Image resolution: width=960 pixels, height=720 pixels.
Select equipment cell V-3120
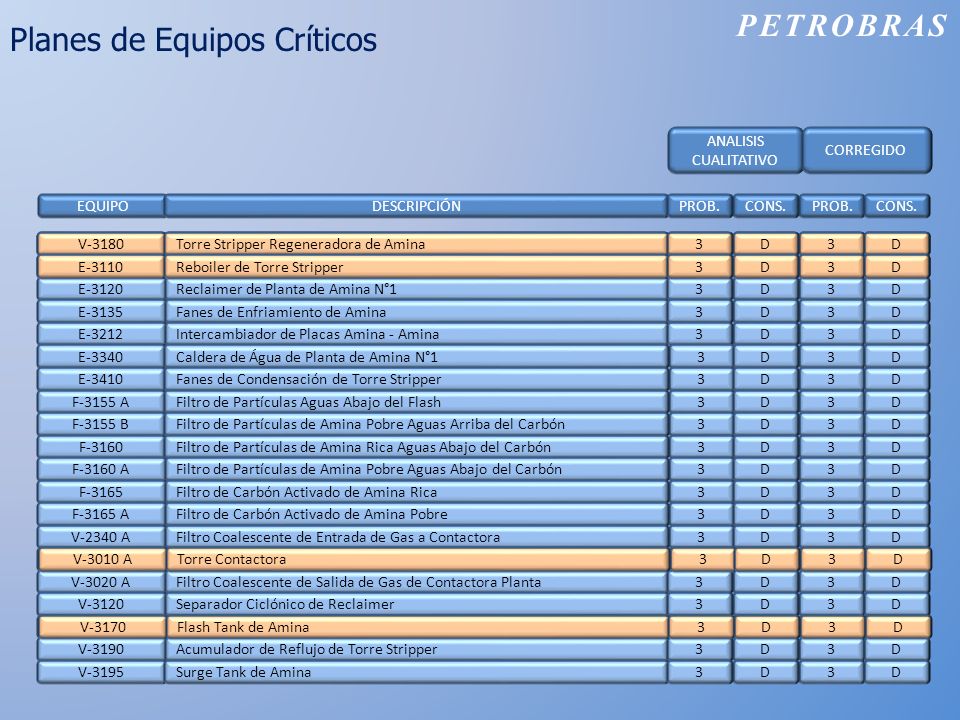pos(101,604)
